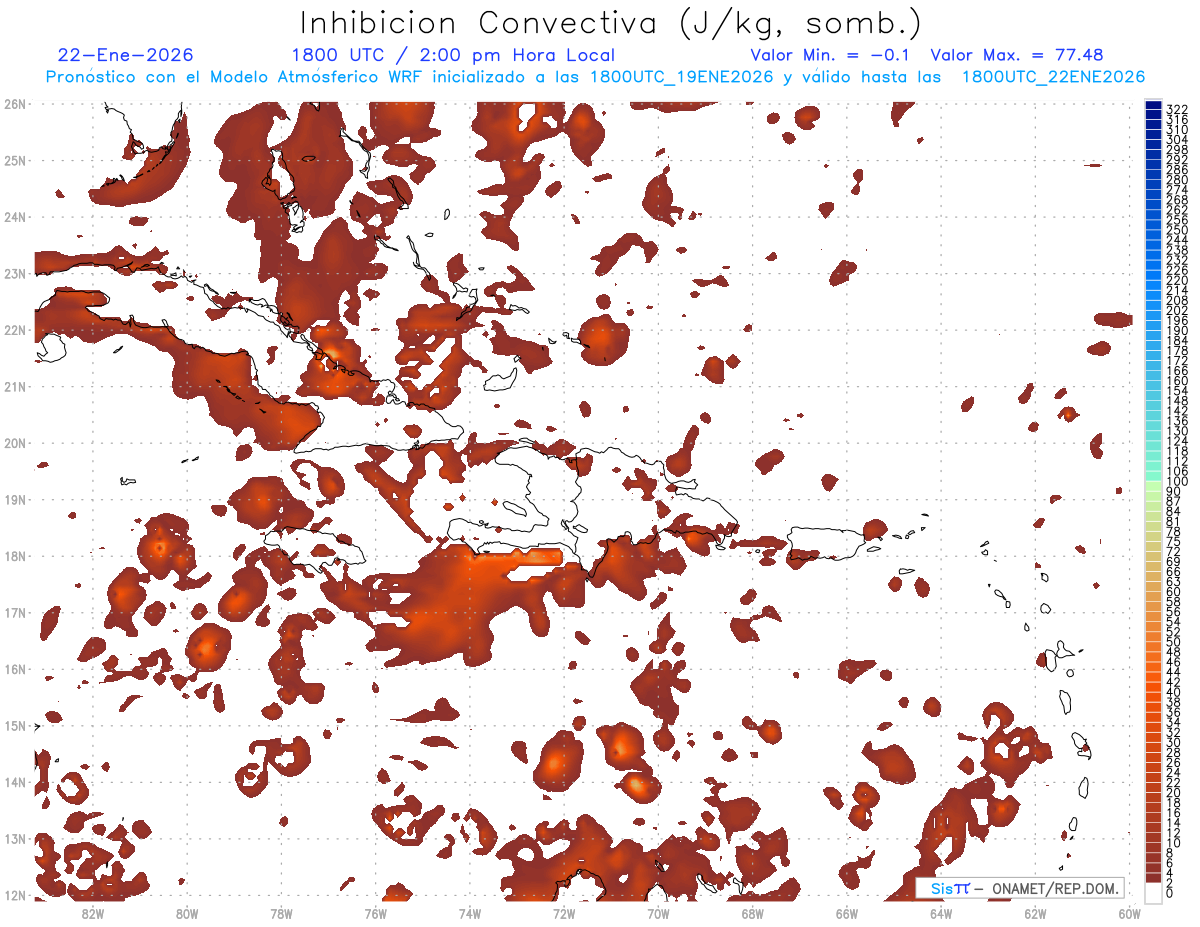Image resolution: width=1200 pixels, height=927 pixels.
Task: Click the colorbar value label '280'
Action: pos(1177,179)
